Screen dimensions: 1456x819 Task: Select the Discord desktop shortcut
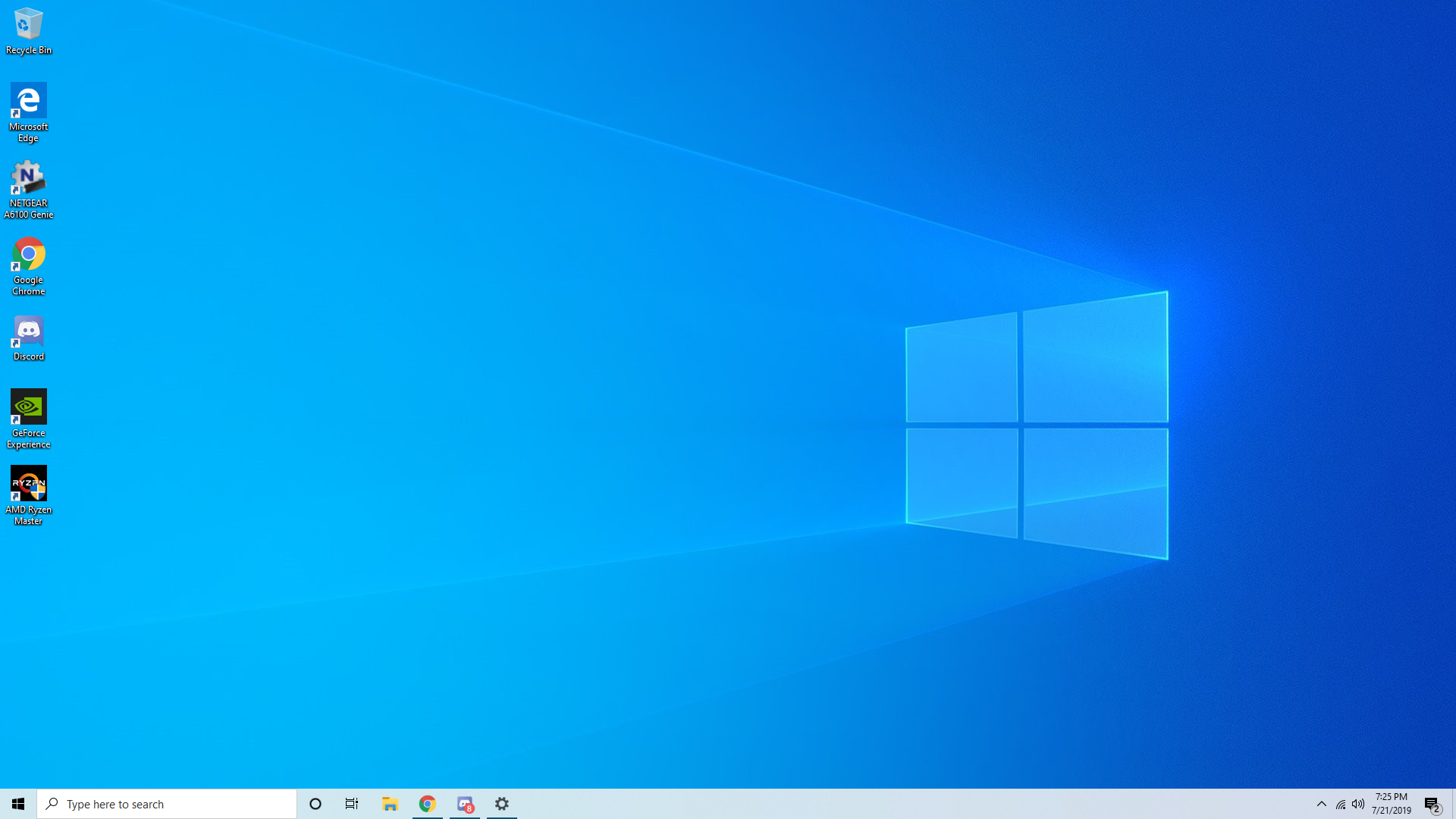(x=28, y=338)
